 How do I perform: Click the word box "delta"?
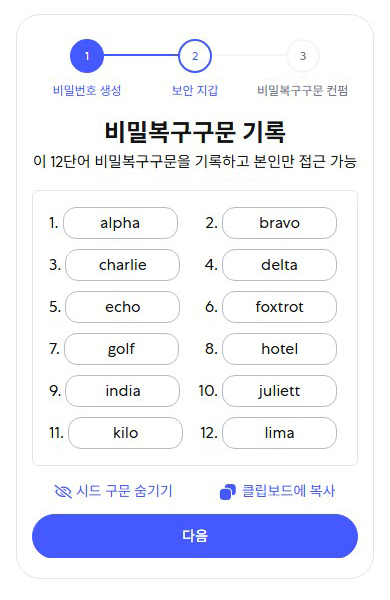pyautogui.click(x=279, y=265)
